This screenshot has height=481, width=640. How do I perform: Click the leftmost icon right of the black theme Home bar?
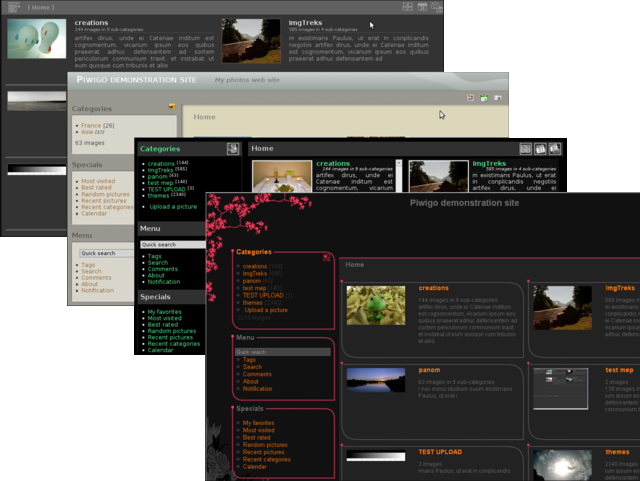pos(526,148)
